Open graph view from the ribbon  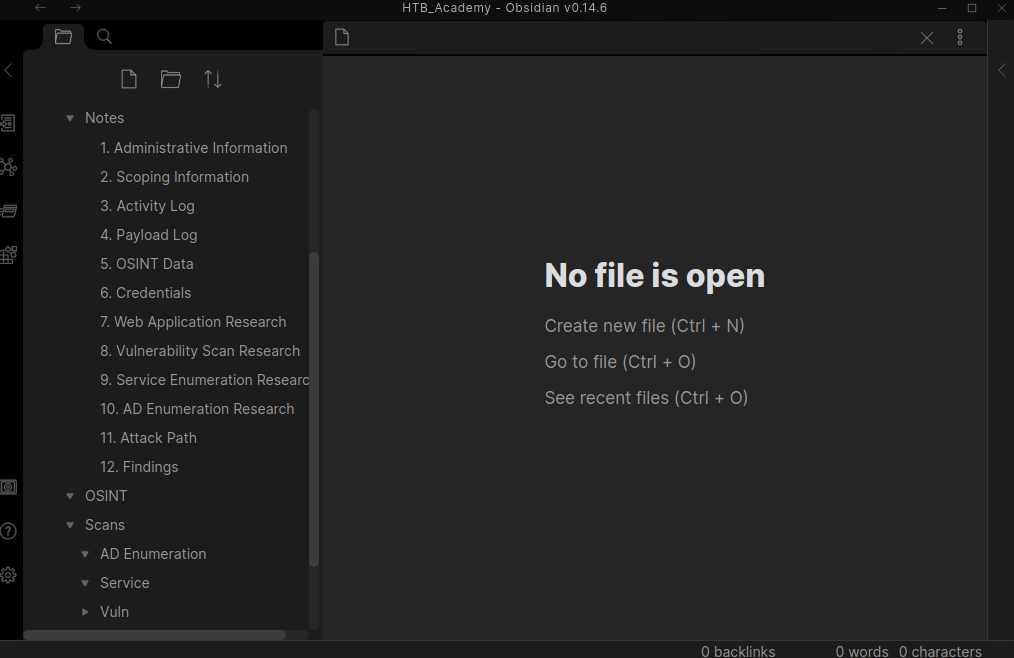(8, 167)
